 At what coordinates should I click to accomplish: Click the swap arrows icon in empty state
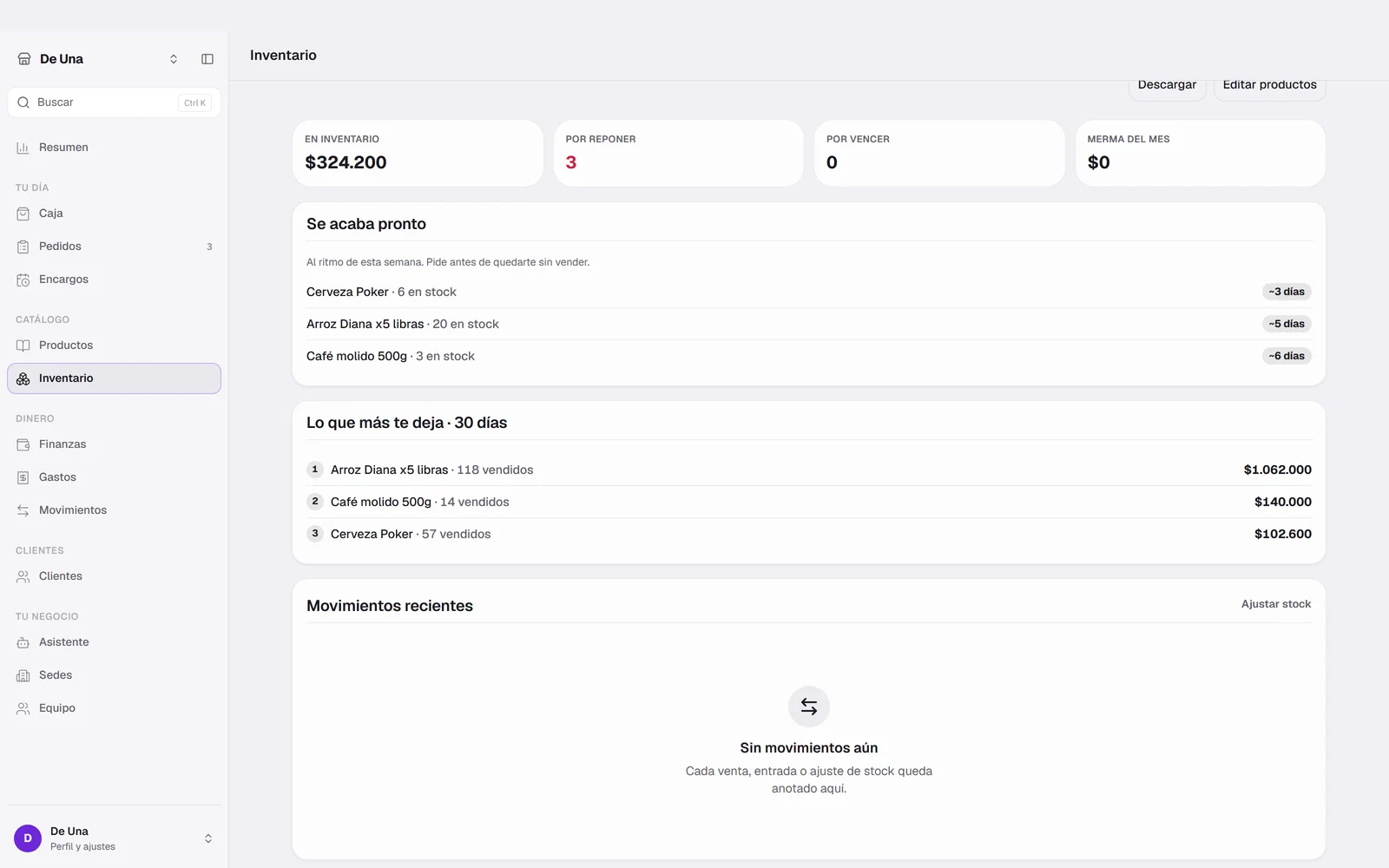(x=809, y=707)
